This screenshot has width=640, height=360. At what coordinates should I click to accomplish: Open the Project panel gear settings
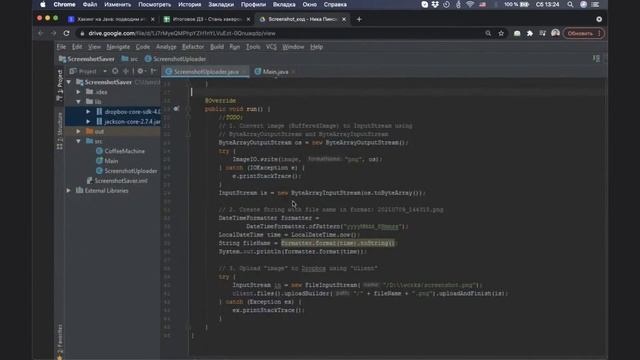140,71
